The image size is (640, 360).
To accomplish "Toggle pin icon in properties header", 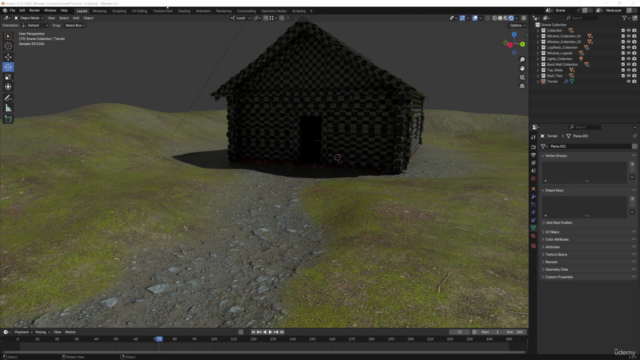I will coord(634,136).
